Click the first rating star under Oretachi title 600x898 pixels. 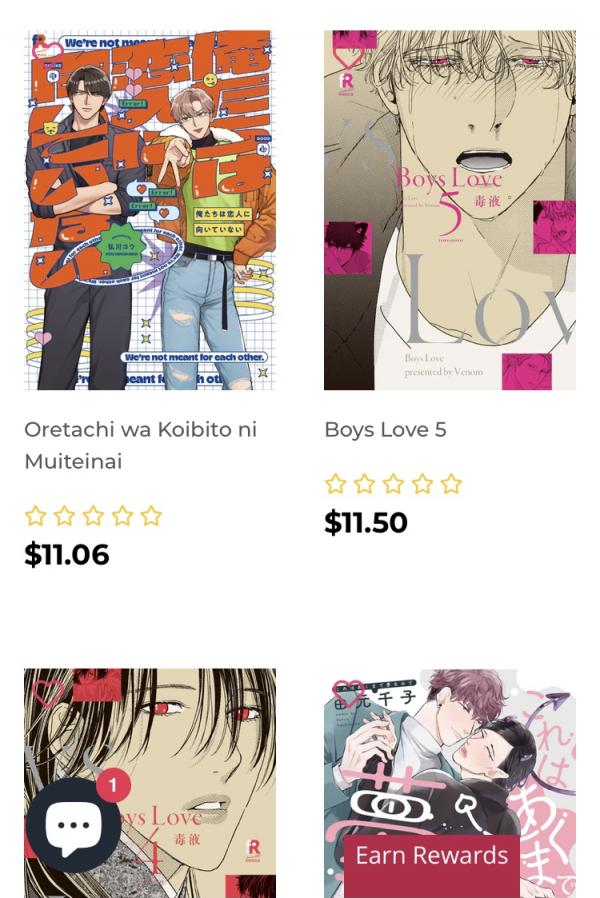tap(35, 516)
